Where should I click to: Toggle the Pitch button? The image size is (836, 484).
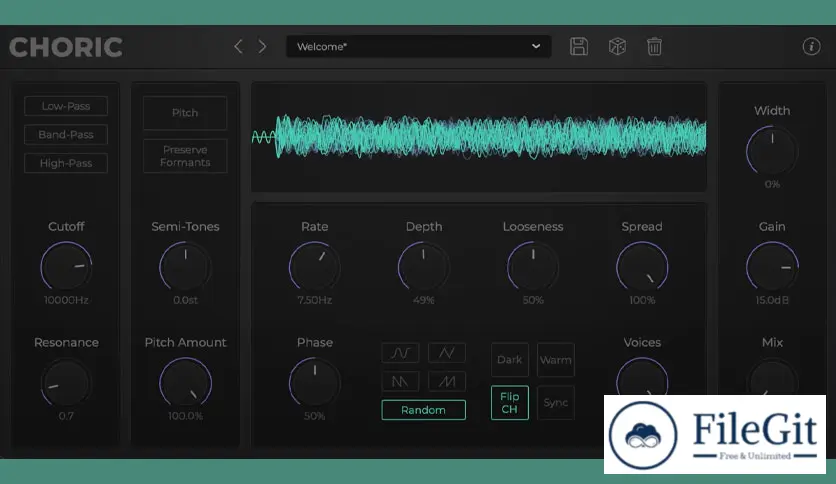[185, 113]
